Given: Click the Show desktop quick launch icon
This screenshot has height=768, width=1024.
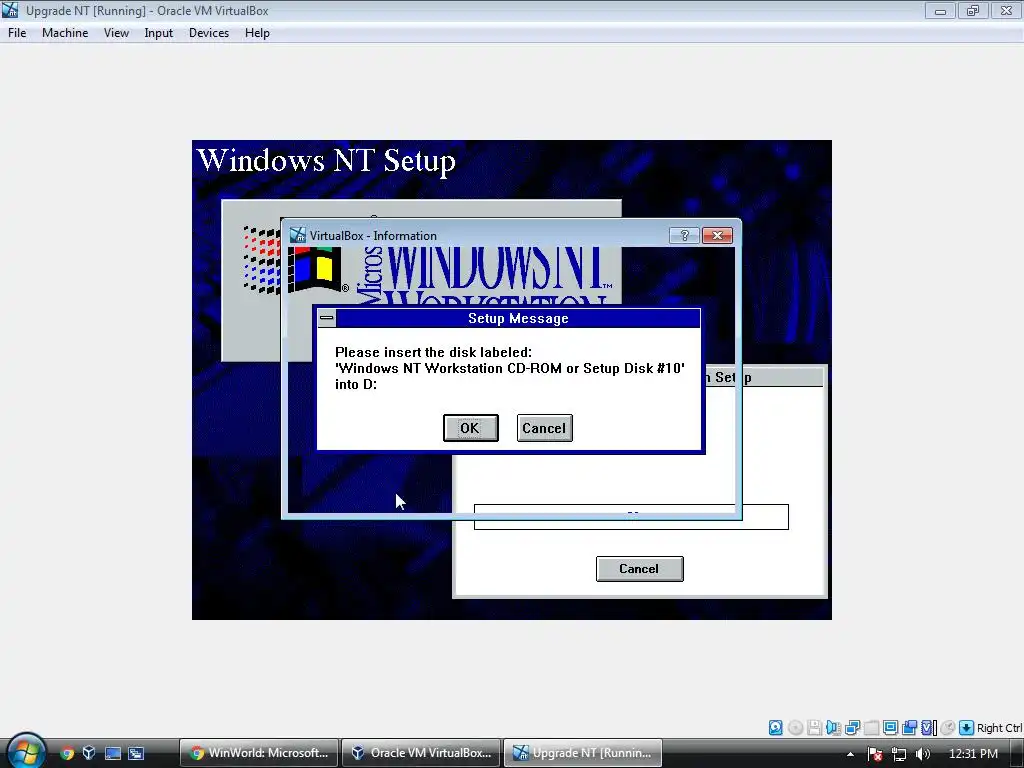Looking at the screenshot, I should (113, 753).
